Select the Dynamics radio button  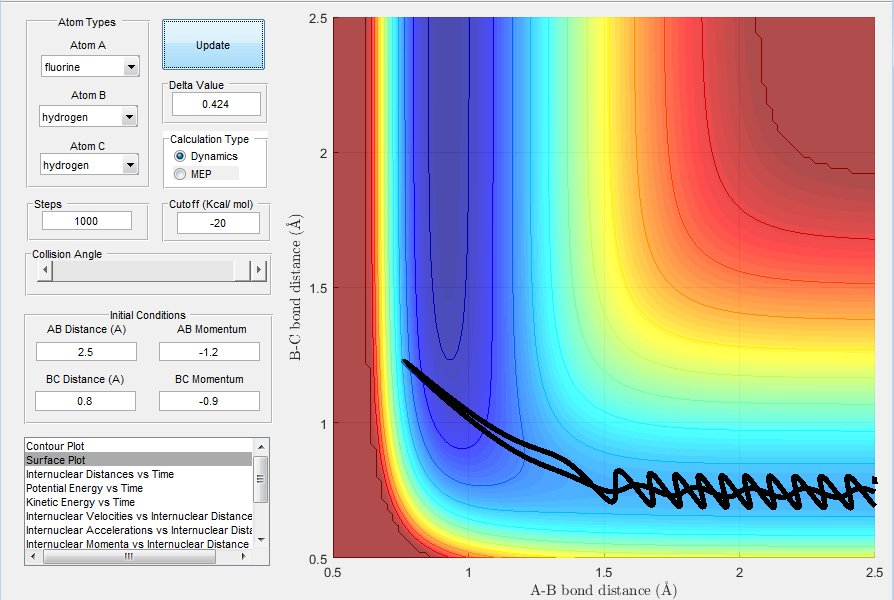click(x=180, y=156)
